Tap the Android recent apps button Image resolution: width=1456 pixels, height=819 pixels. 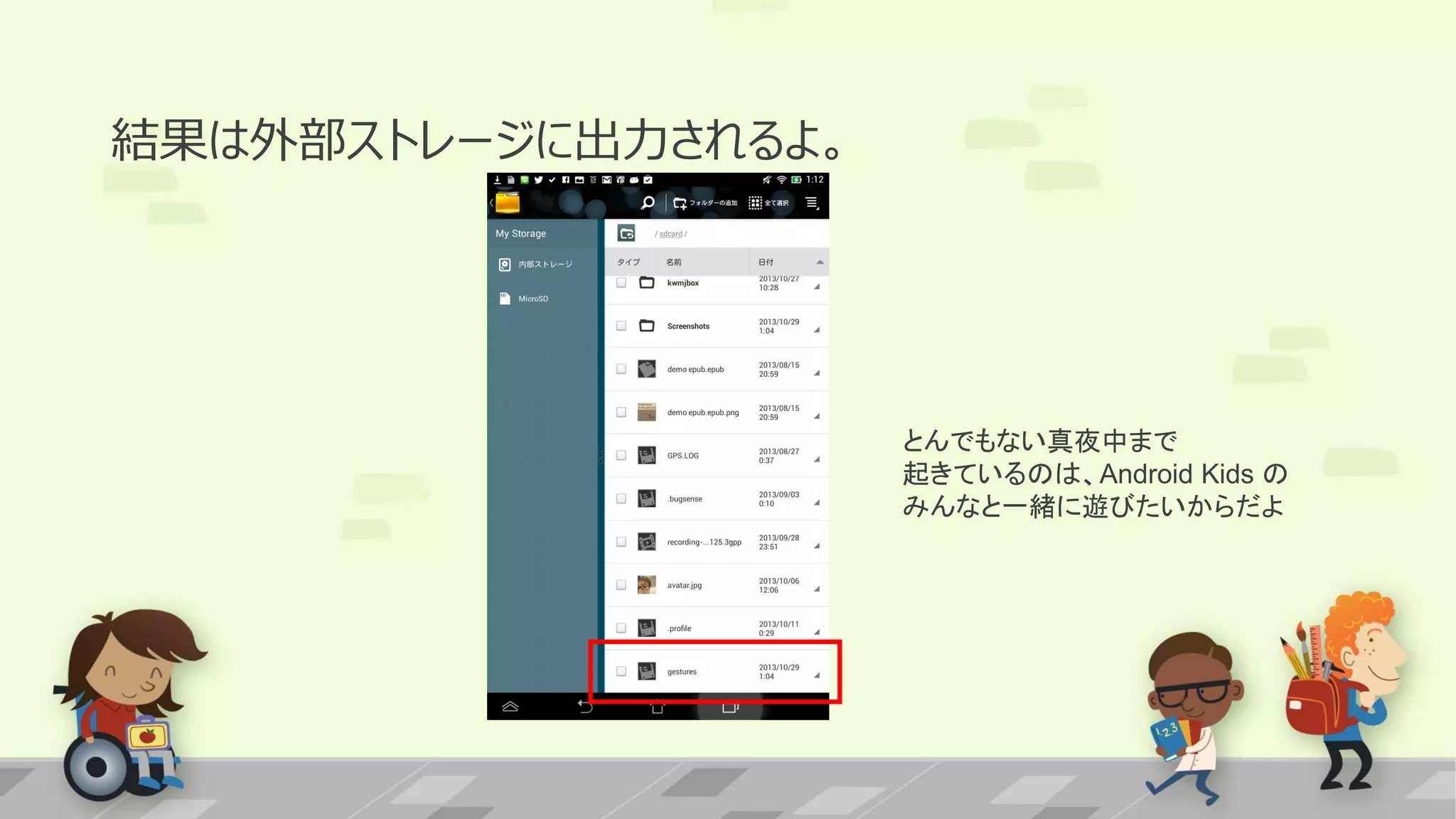[x=730, y=707]
